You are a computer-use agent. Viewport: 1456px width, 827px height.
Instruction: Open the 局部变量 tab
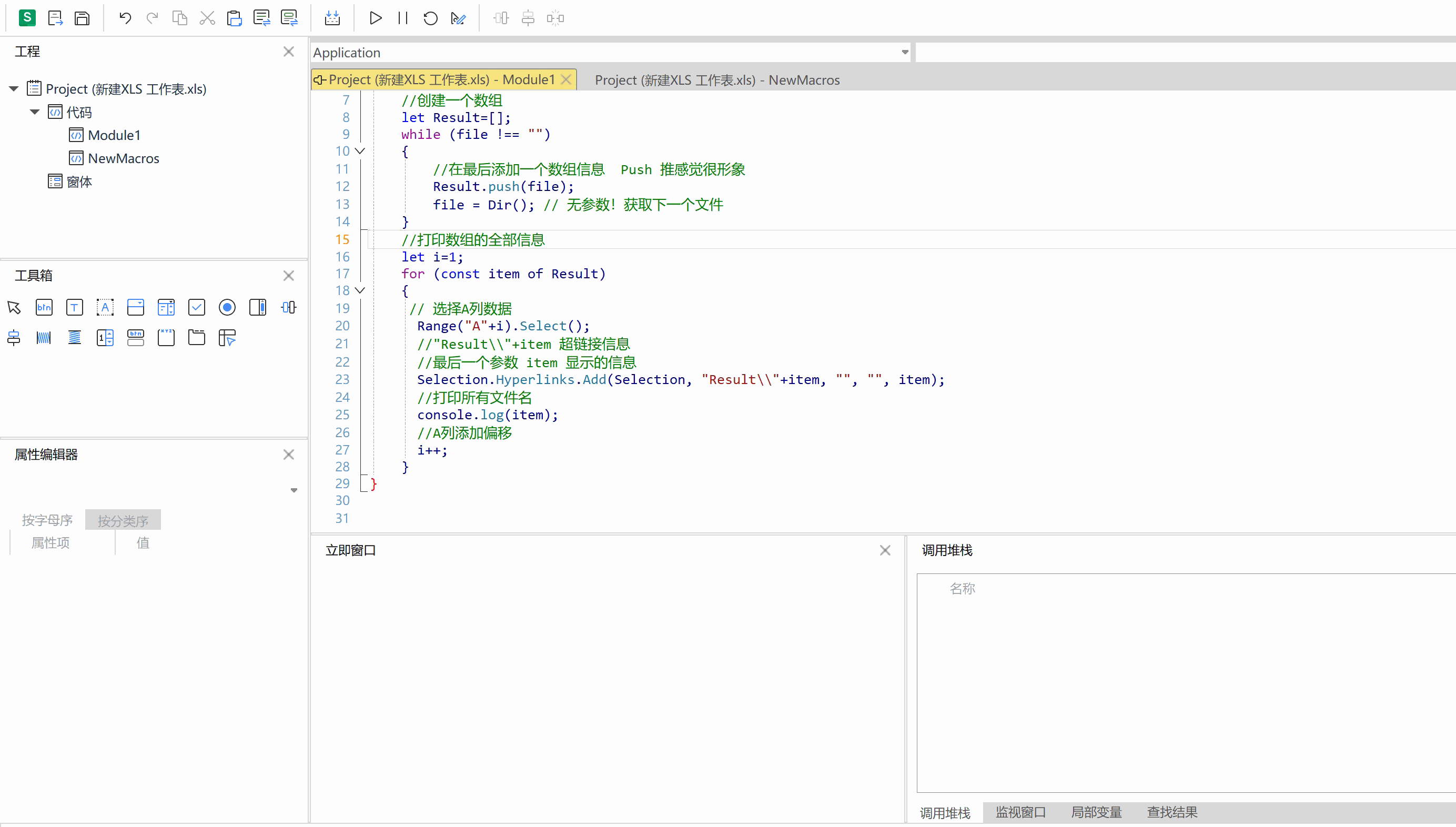point(1096,812)
